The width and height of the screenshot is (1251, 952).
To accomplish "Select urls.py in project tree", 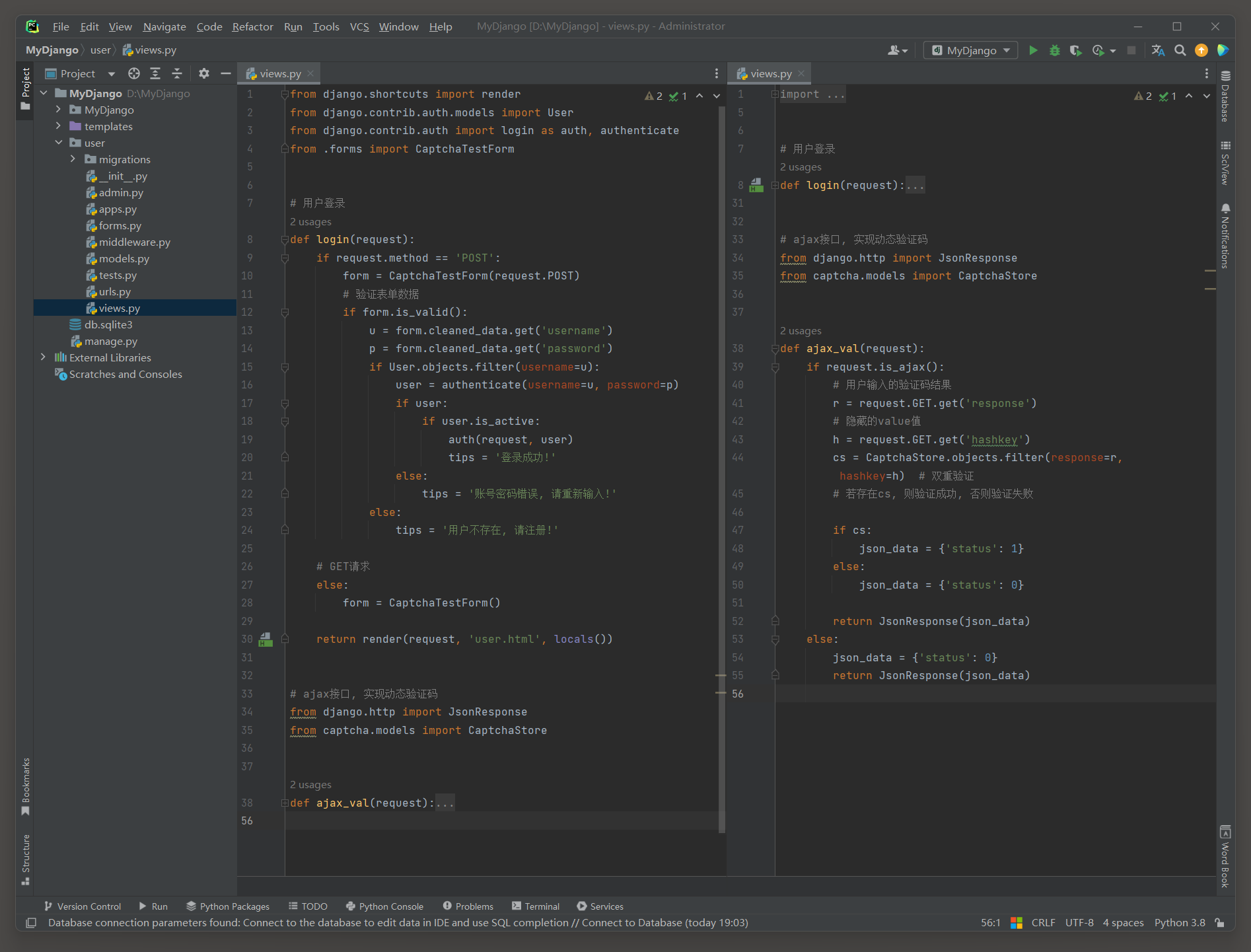I will pyautogui.click(x=114, y=291).
